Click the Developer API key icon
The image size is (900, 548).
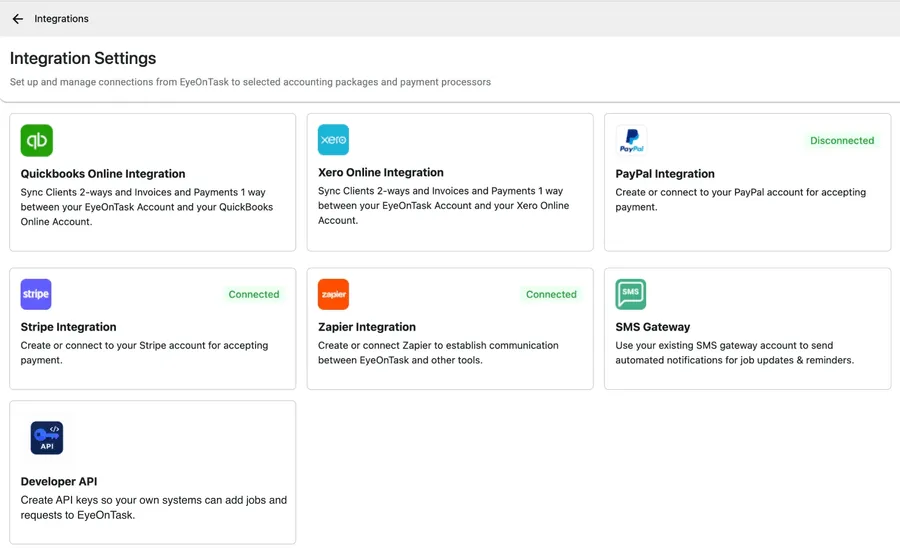point(46,438)
